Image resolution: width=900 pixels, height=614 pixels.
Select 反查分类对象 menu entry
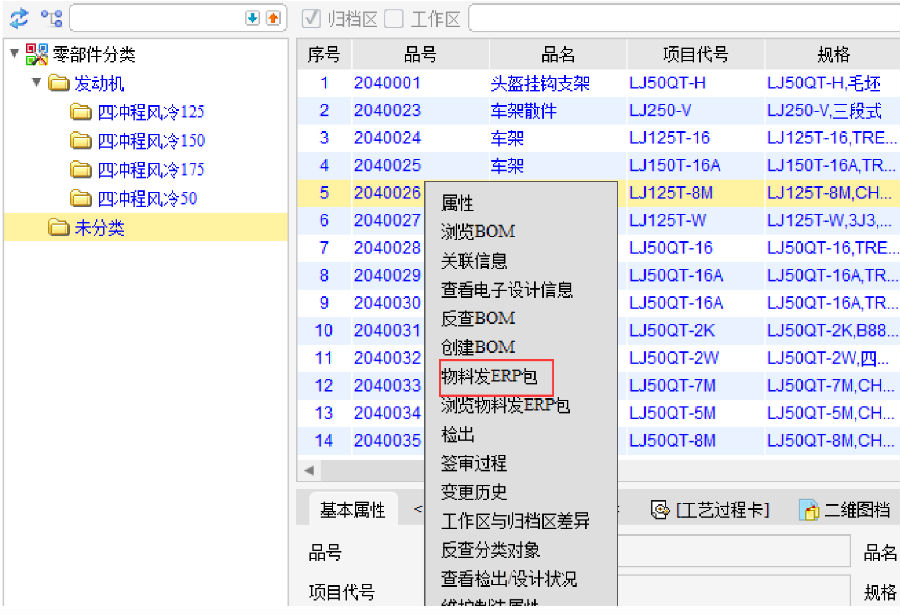[491, 550]
